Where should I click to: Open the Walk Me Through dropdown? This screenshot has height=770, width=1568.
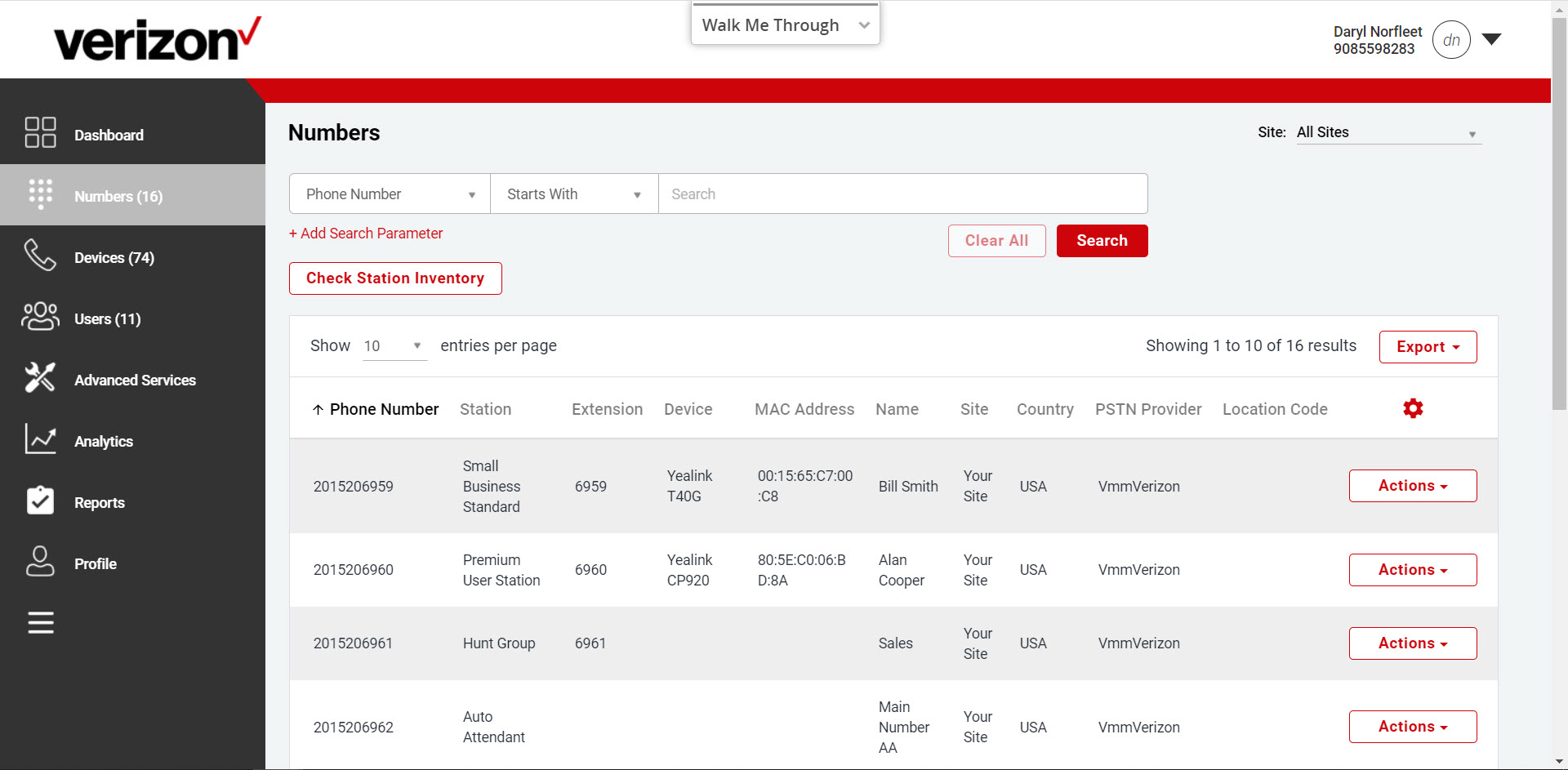point(784,24)
